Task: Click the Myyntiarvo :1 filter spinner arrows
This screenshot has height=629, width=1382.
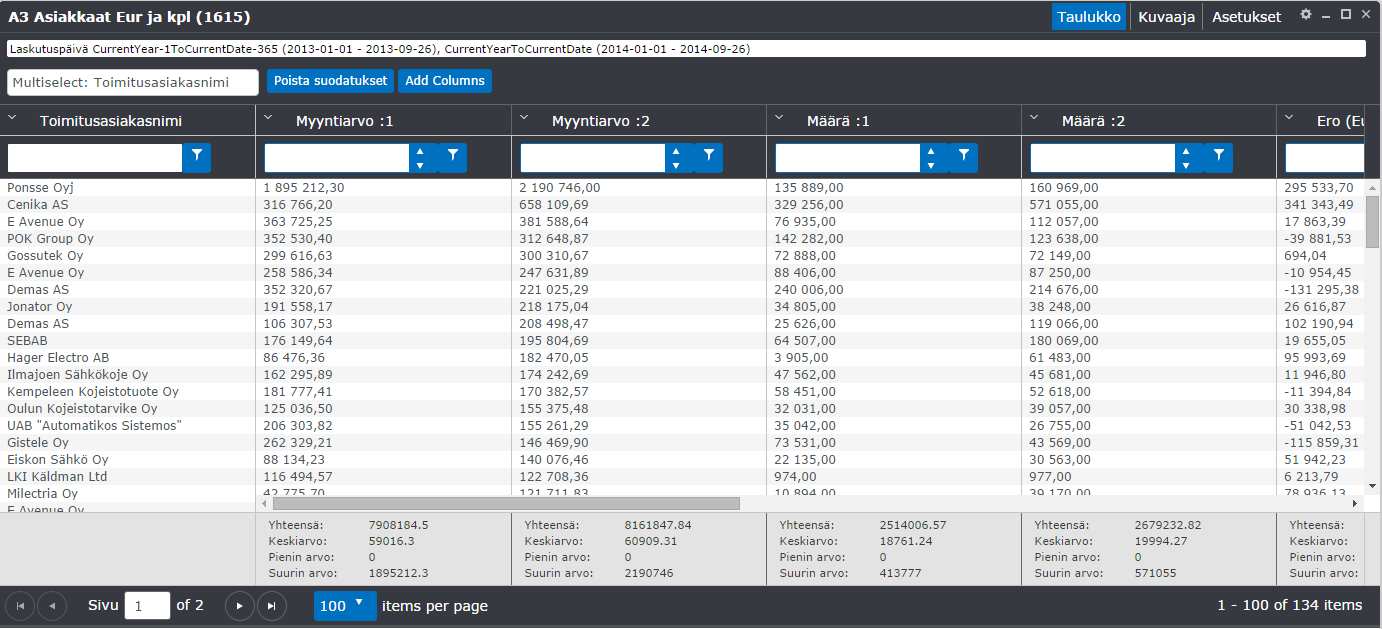Action: pos(421,157)
